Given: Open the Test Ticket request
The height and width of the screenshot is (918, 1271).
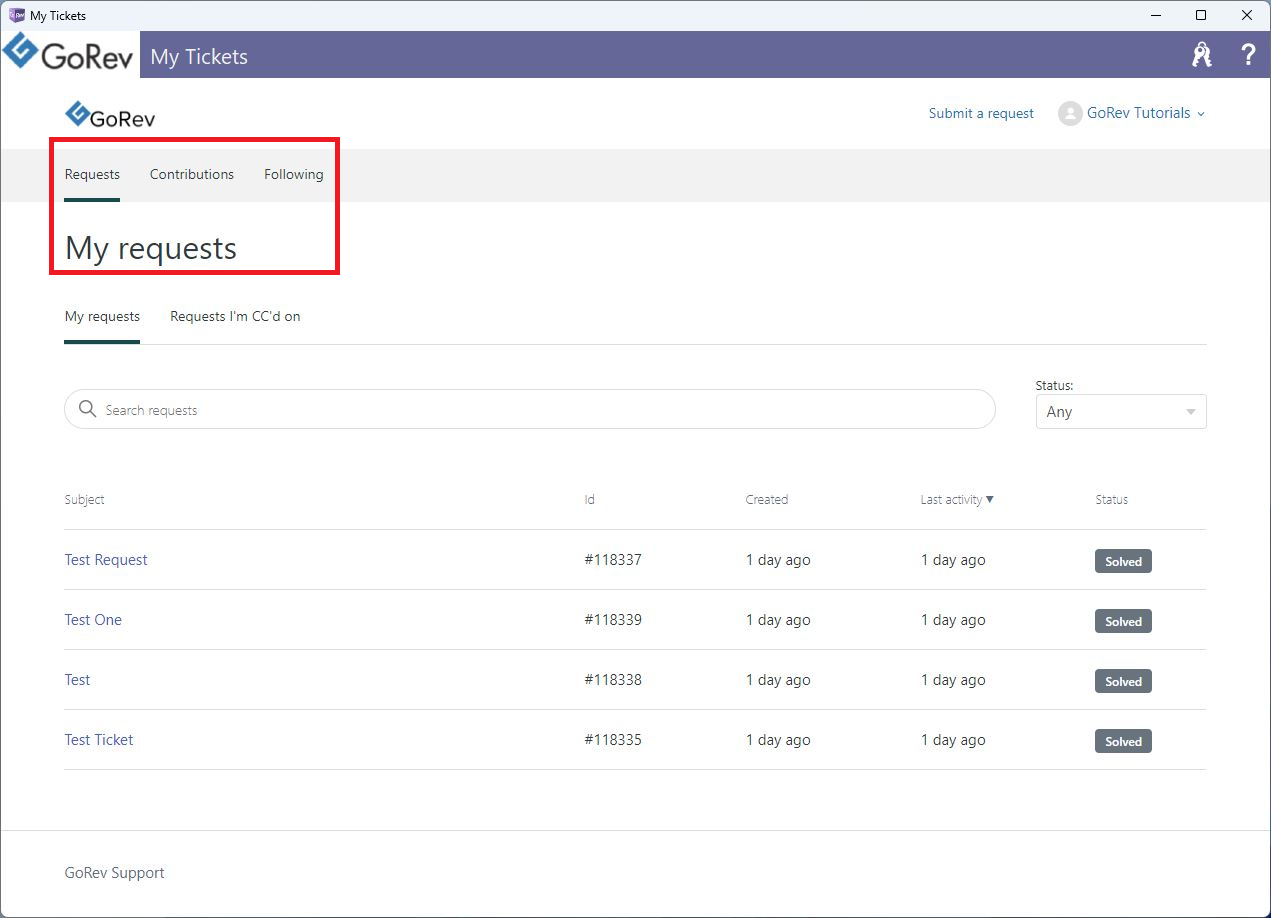Looking at the screenshot, I should pos(99,740).
